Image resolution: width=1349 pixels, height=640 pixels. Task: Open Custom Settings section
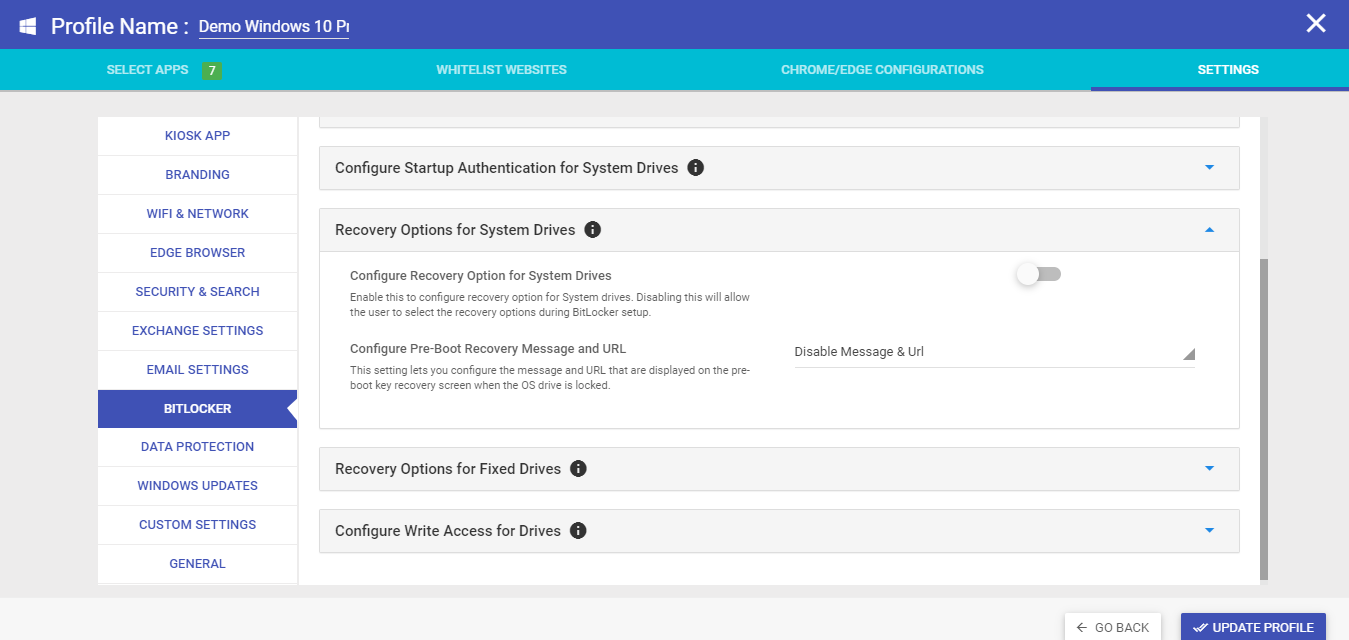point(198,525)
